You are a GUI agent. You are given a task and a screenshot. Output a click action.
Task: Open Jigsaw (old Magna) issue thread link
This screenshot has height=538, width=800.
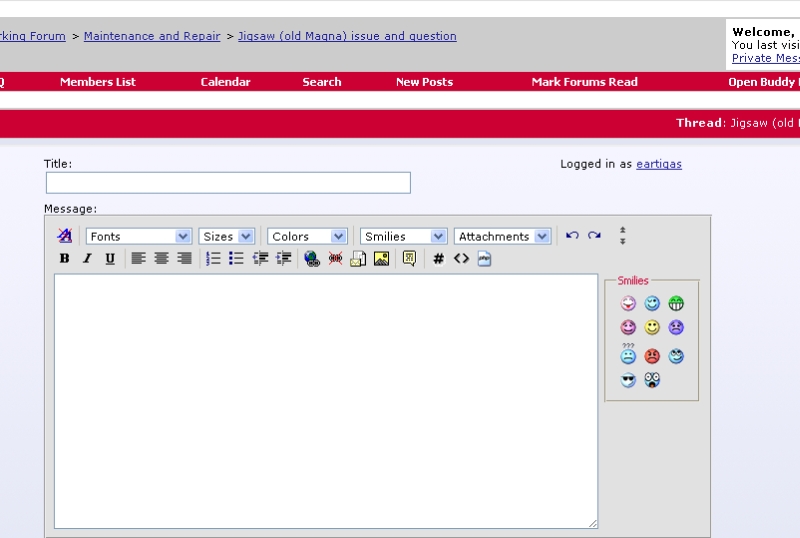click(347, 36)
